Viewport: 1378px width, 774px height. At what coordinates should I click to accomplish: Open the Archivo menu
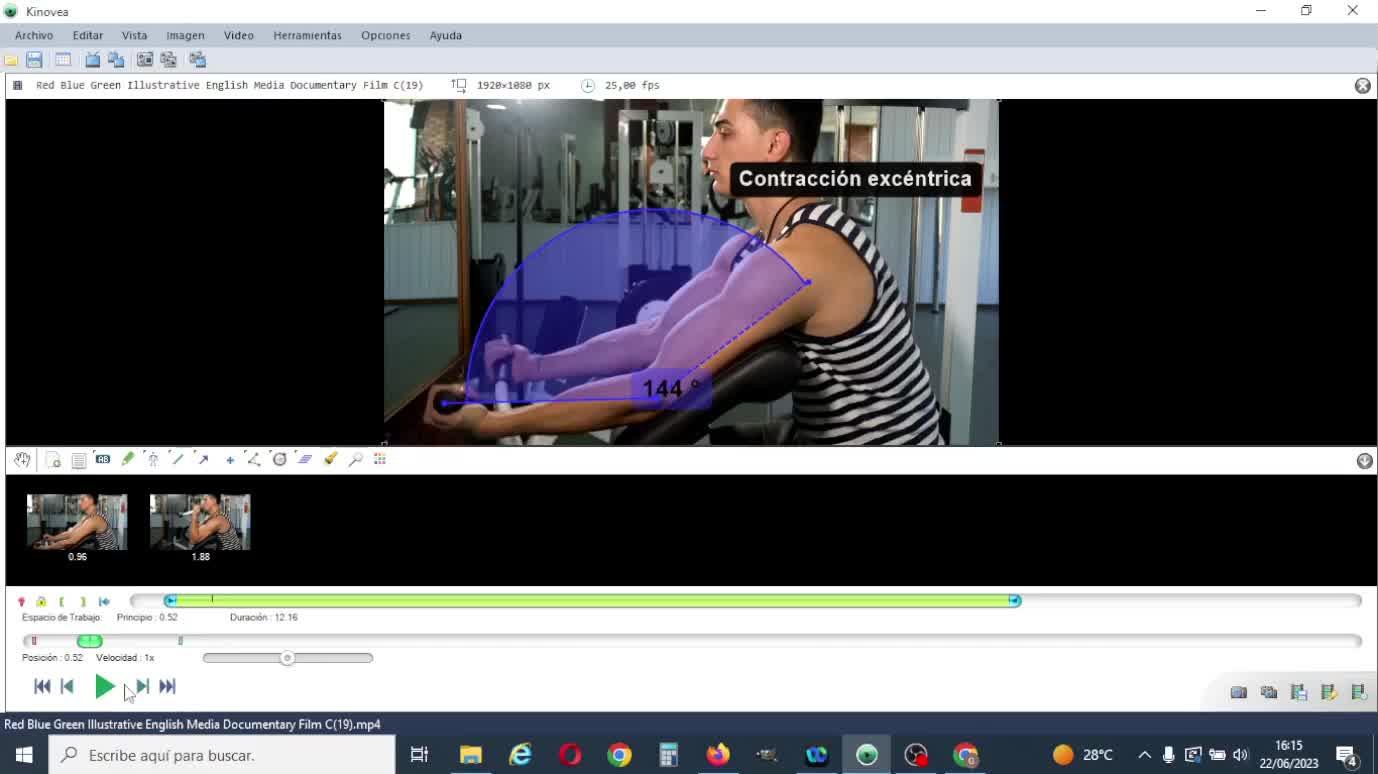34,35
